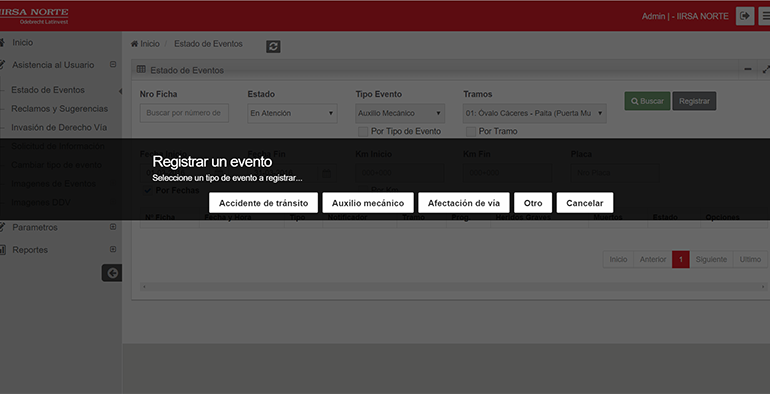This screenshot has width=770, height=394.
Task: Click the Placa input field
Action: coord(615,173)
